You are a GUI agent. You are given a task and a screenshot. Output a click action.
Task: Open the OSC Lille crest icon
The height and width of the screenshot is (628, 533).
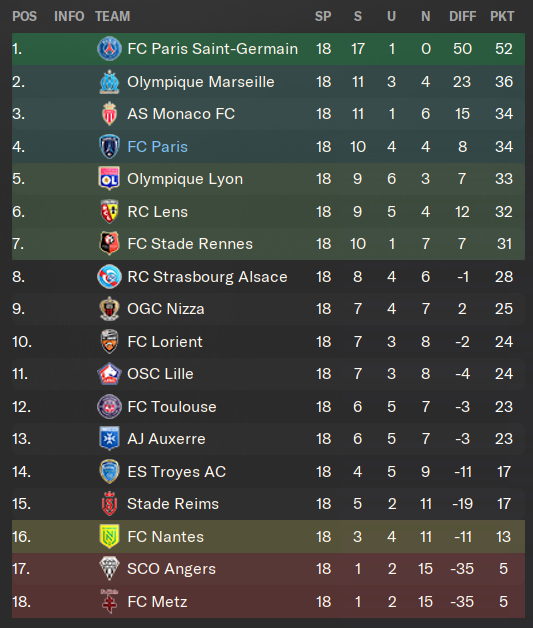point(109,374)
